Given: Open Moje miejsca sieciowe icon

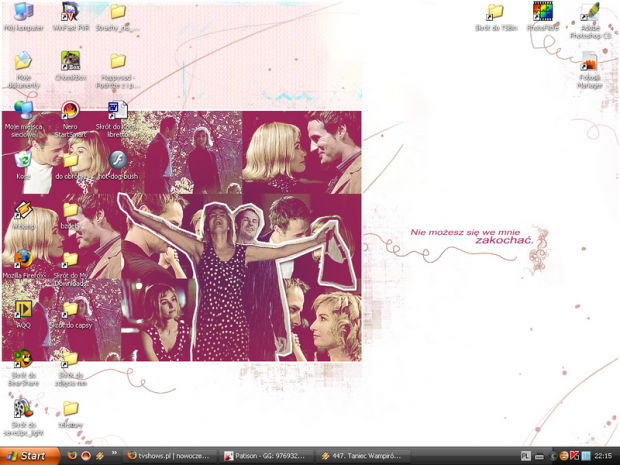Looking at the screenshot, I should pos(23,111).
